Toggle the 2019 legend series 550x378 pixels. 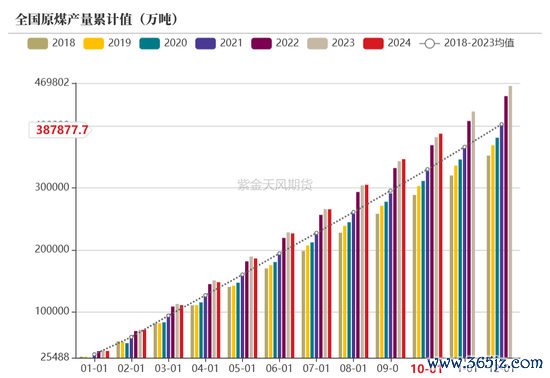107,43
